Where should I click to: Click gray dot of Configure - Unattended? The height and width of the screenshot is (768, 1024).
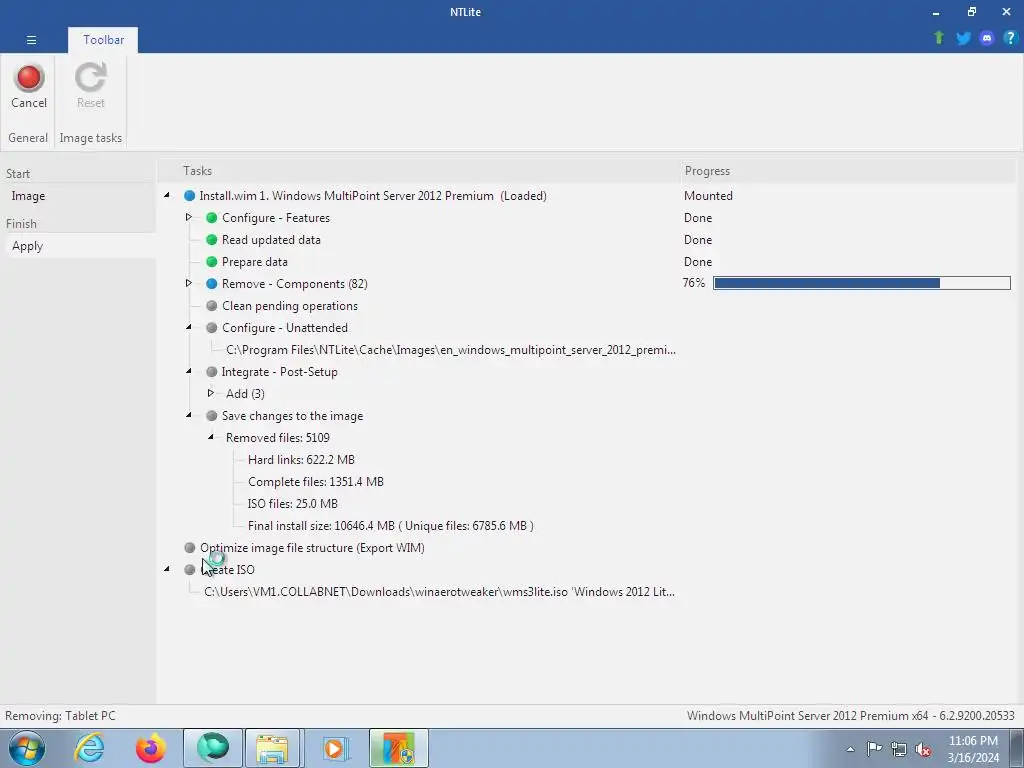pos(212,328)
